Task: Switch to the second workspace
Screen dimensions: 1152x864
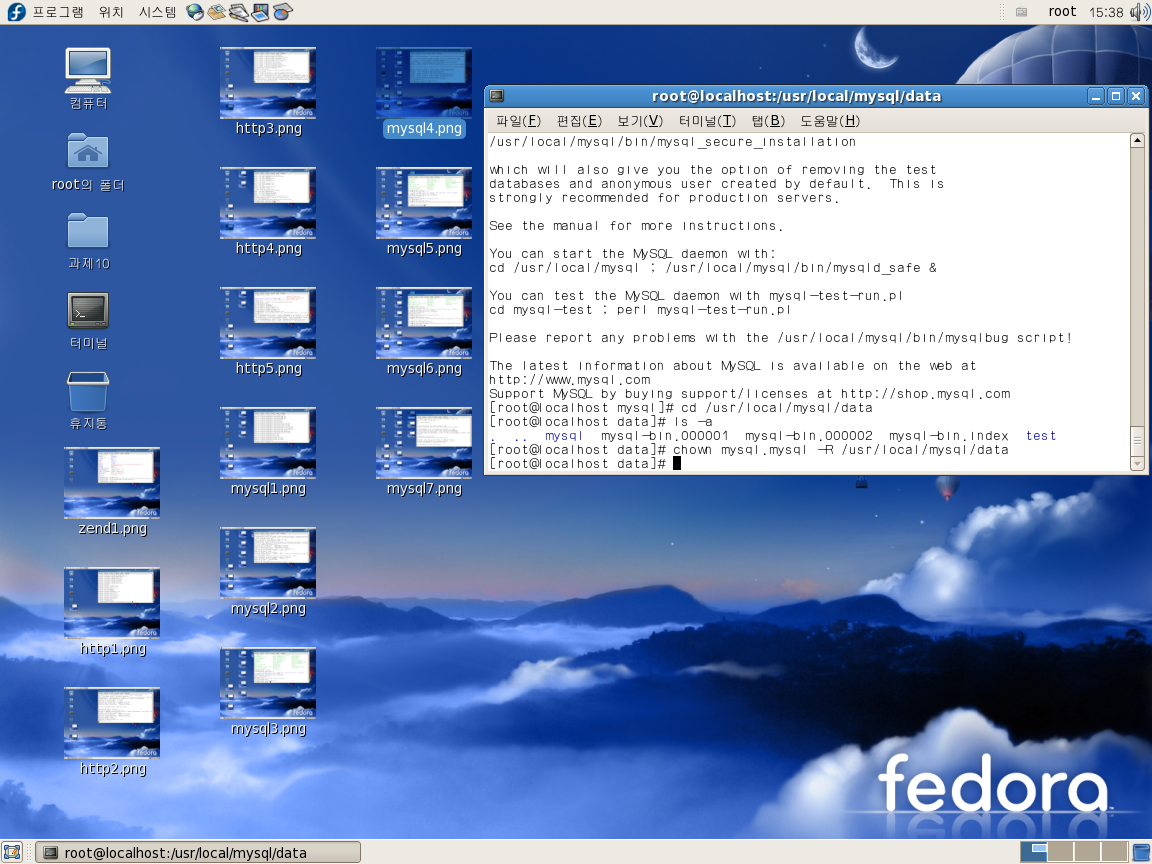Action: coord(1061,852)
